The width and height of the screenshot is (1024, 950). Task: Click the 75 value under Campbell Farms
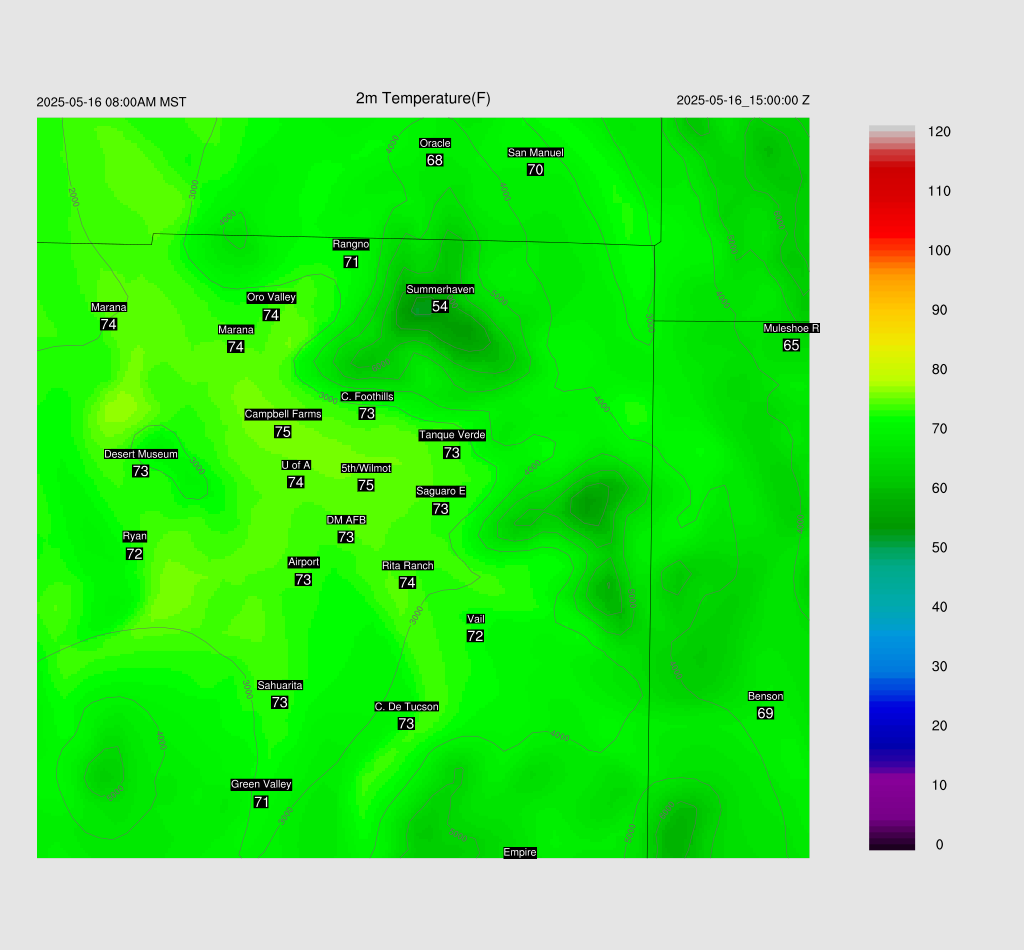tap(283, 432)
